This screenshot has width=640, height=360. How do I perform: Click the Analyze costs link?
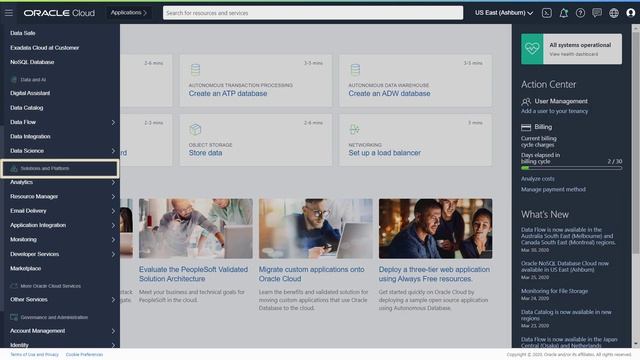click(x=538, y=179)
